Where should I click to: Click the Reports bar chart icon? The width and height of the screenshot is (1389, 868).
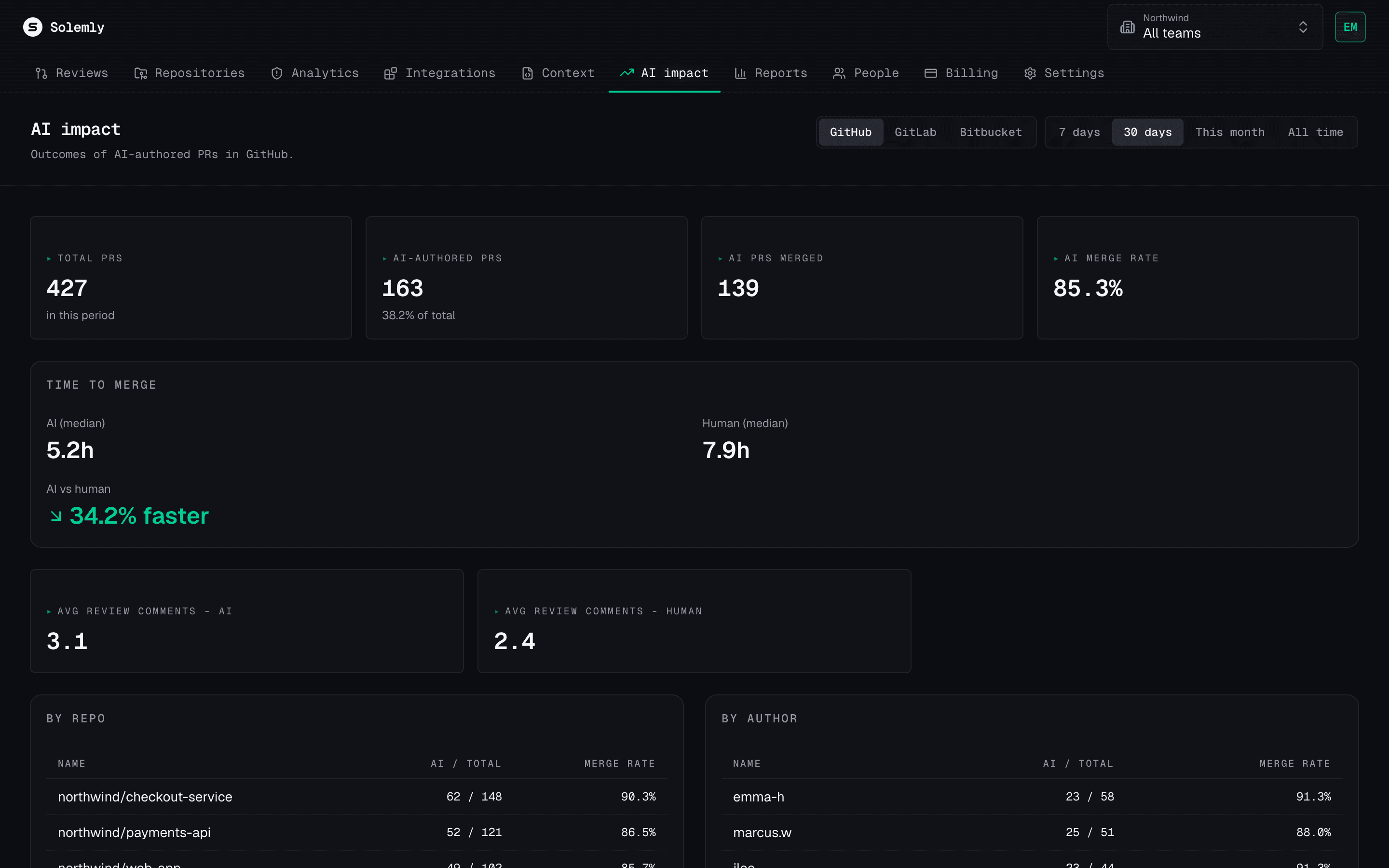(x=740, y=73)
